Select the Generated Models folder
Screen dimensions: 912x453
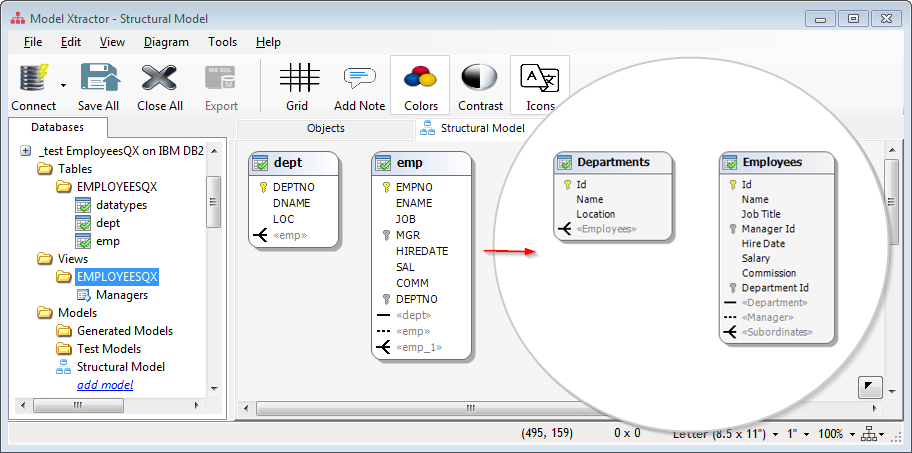point(124,331)
